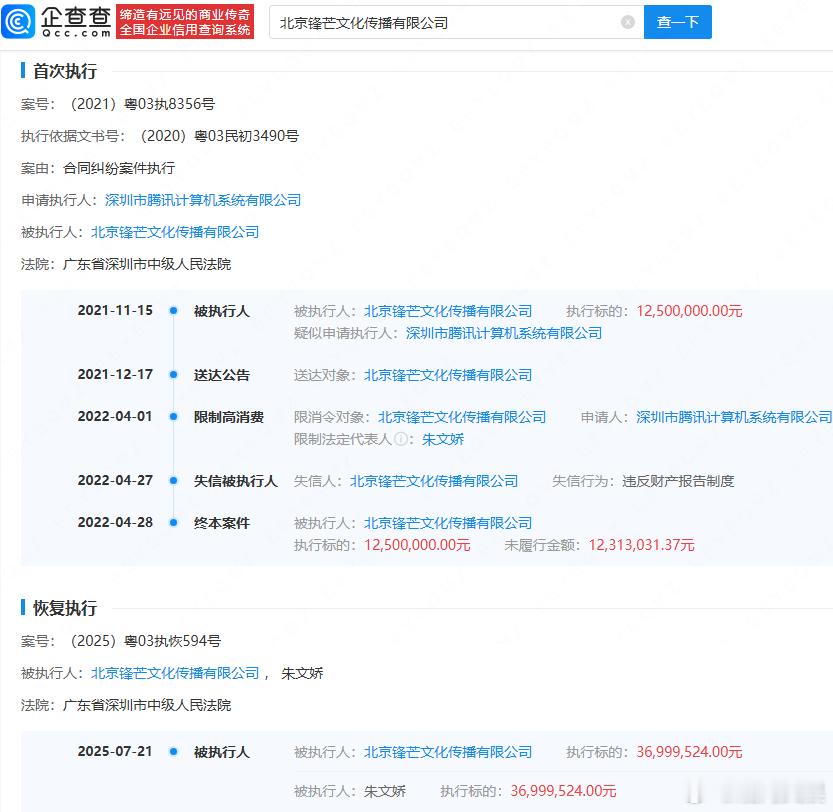Open 北京锋芒文化传播有限公司 link in 恢复执行 header
833x812 pixels.
175,673
